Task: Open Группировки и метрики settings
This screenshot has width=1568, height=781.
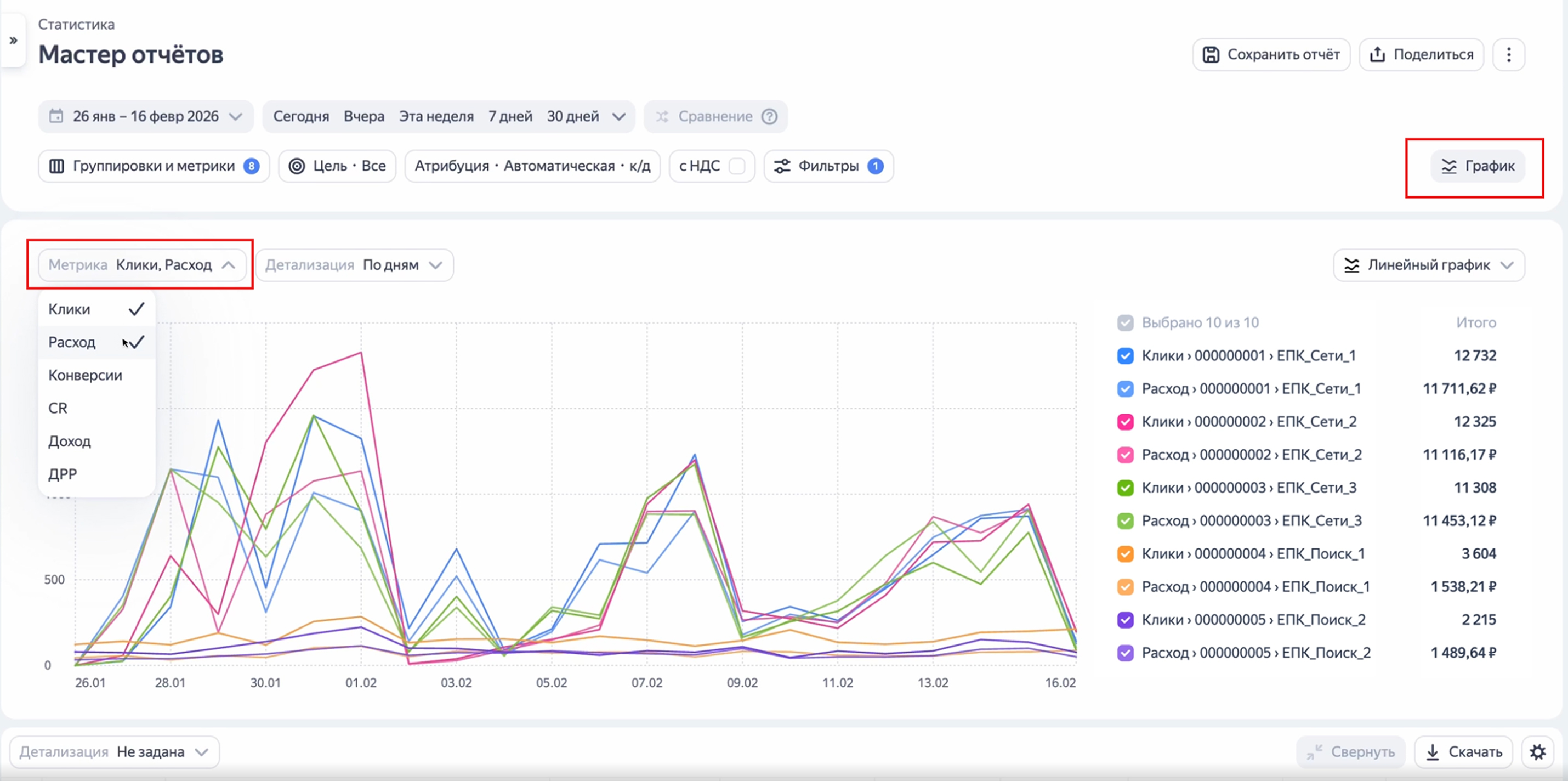Action: pos(154,166)
